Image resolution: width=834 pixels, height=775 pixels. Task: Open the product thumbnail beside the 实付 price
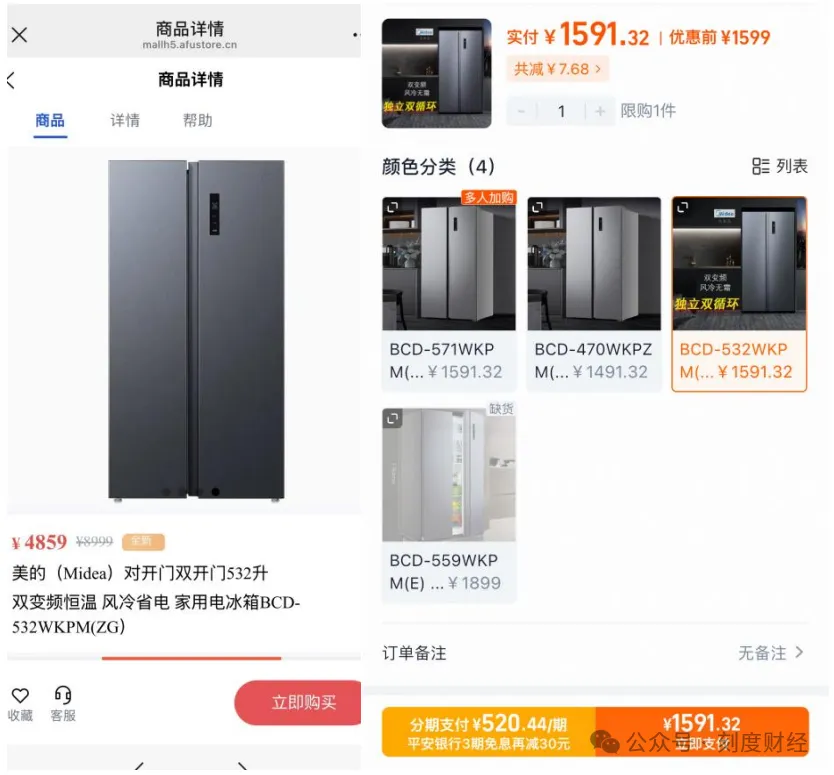[437, 73]
